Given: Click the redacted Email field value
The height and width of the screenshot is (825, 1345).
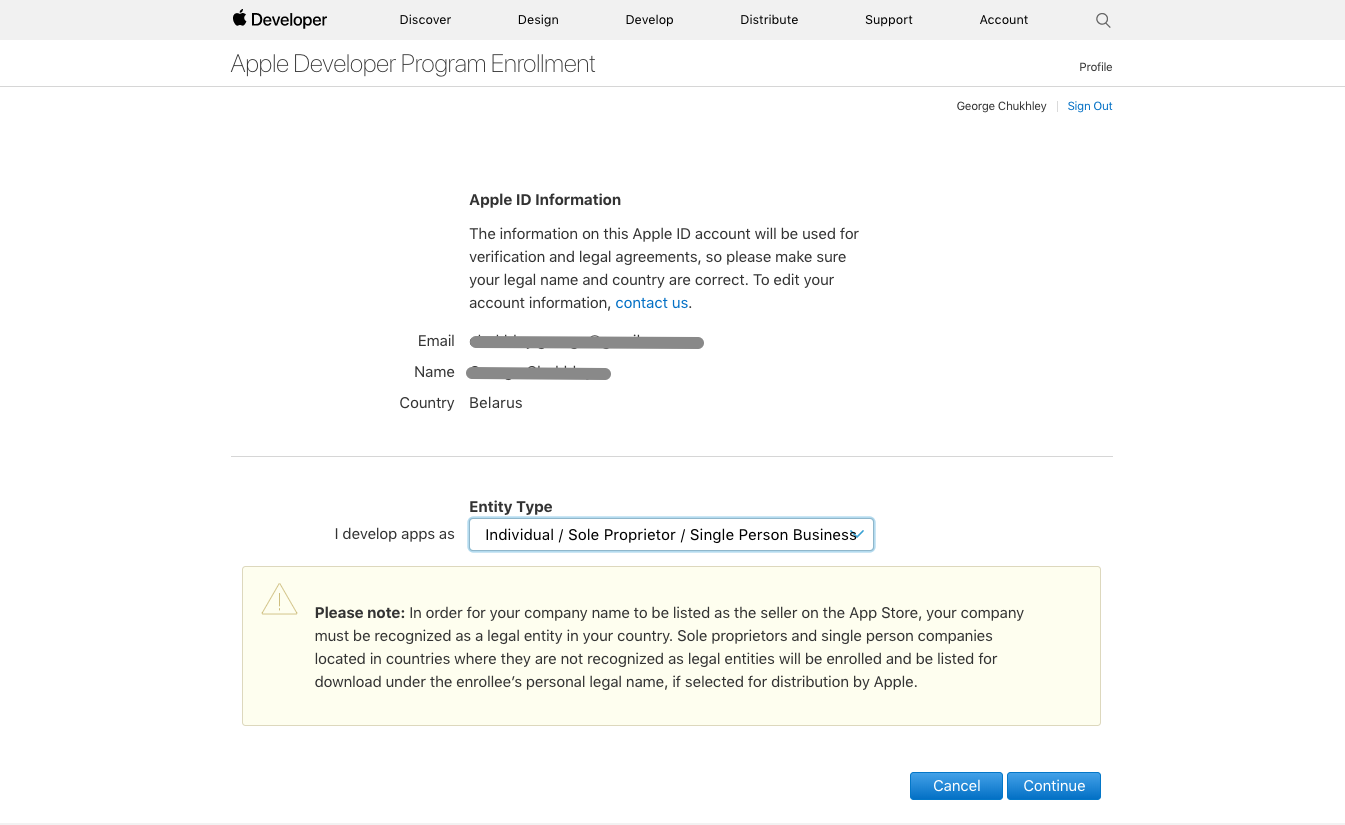Looking at the screenshot, I should pyautogui.click(x=587, y=342).
